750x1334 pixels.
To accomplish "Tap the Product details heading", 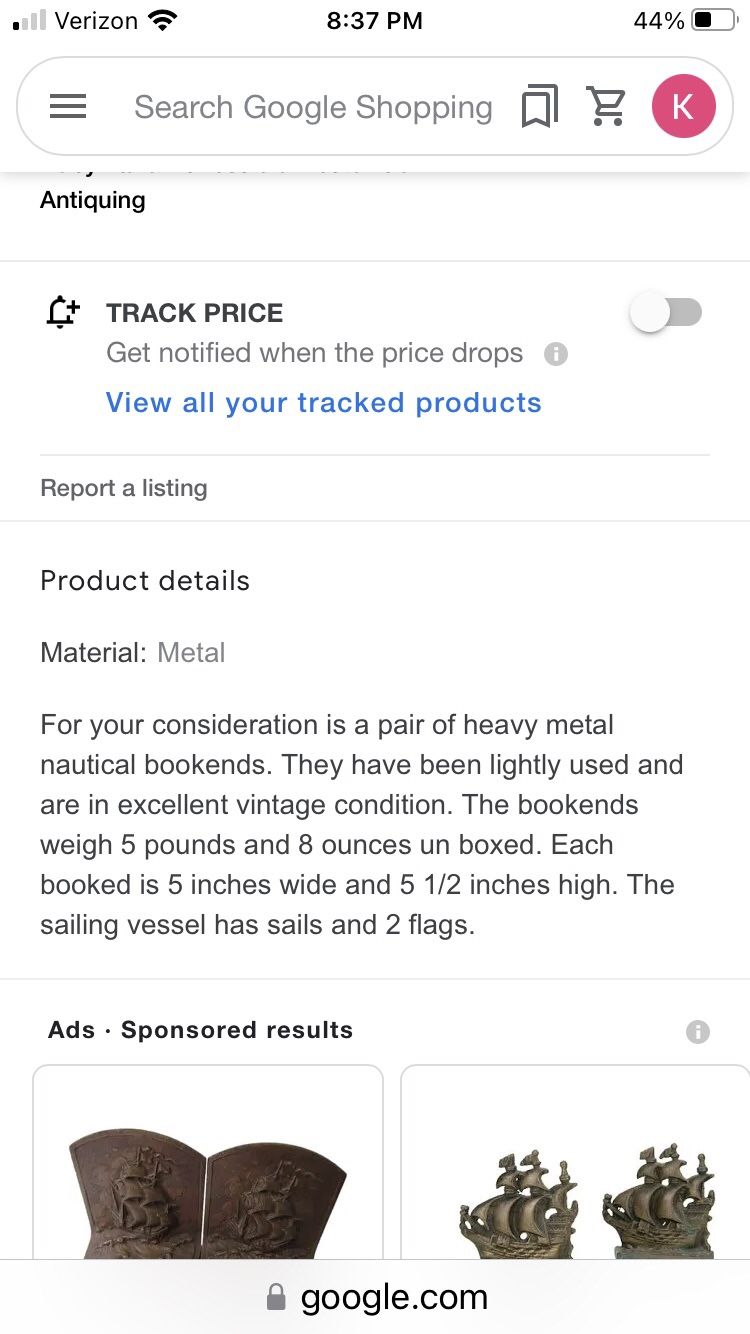I will pos(145,580).
